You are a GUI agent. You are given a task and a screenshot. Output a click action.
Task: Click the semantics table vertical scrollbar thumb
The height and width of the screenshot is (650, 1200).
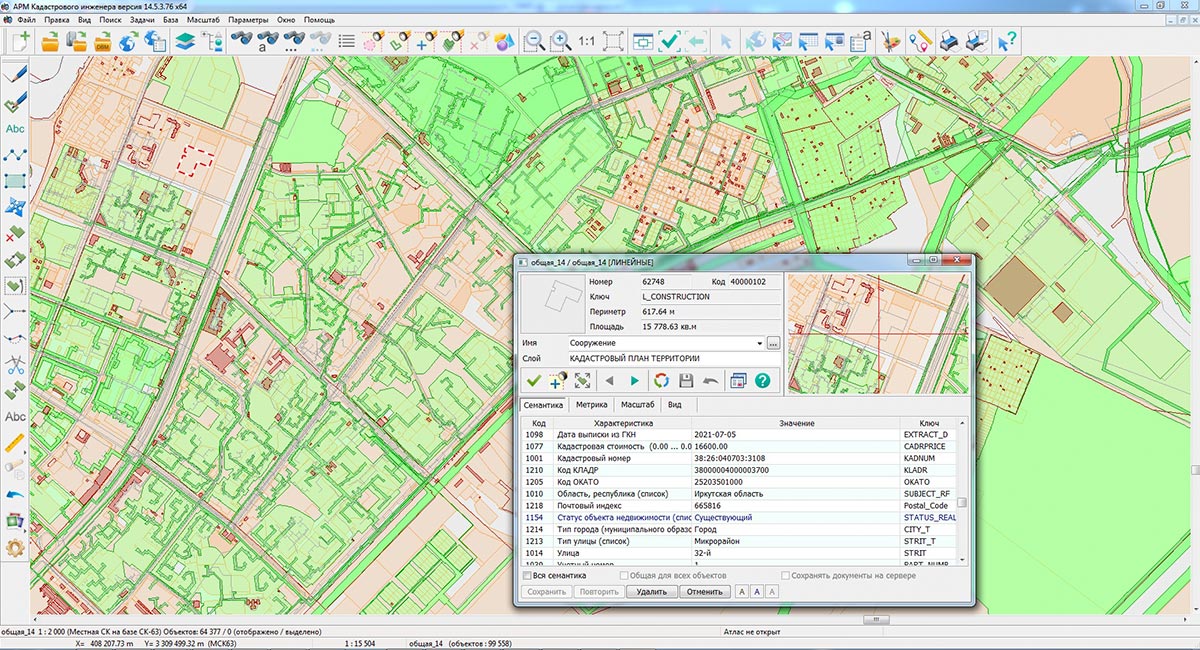[962, 504]
